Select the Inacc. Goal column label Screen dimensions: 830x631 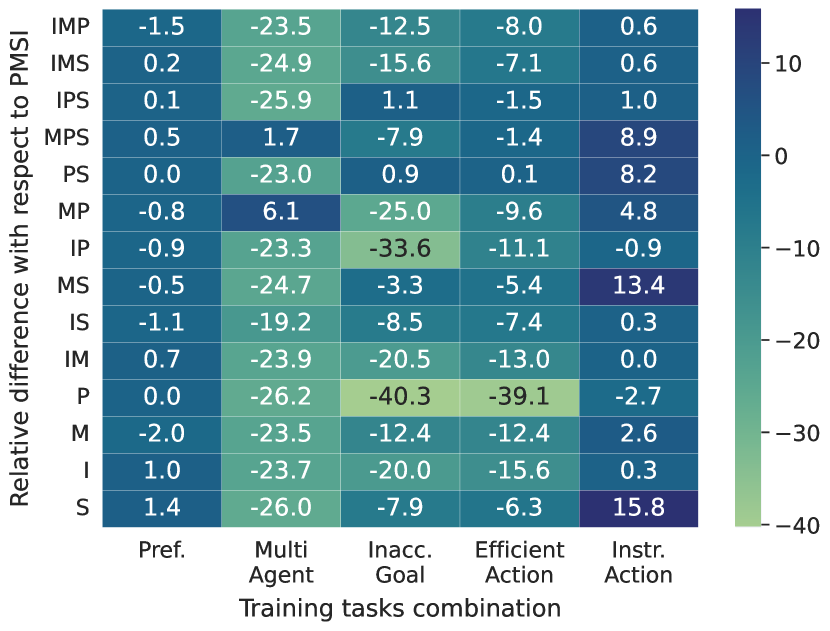(400, 562)
